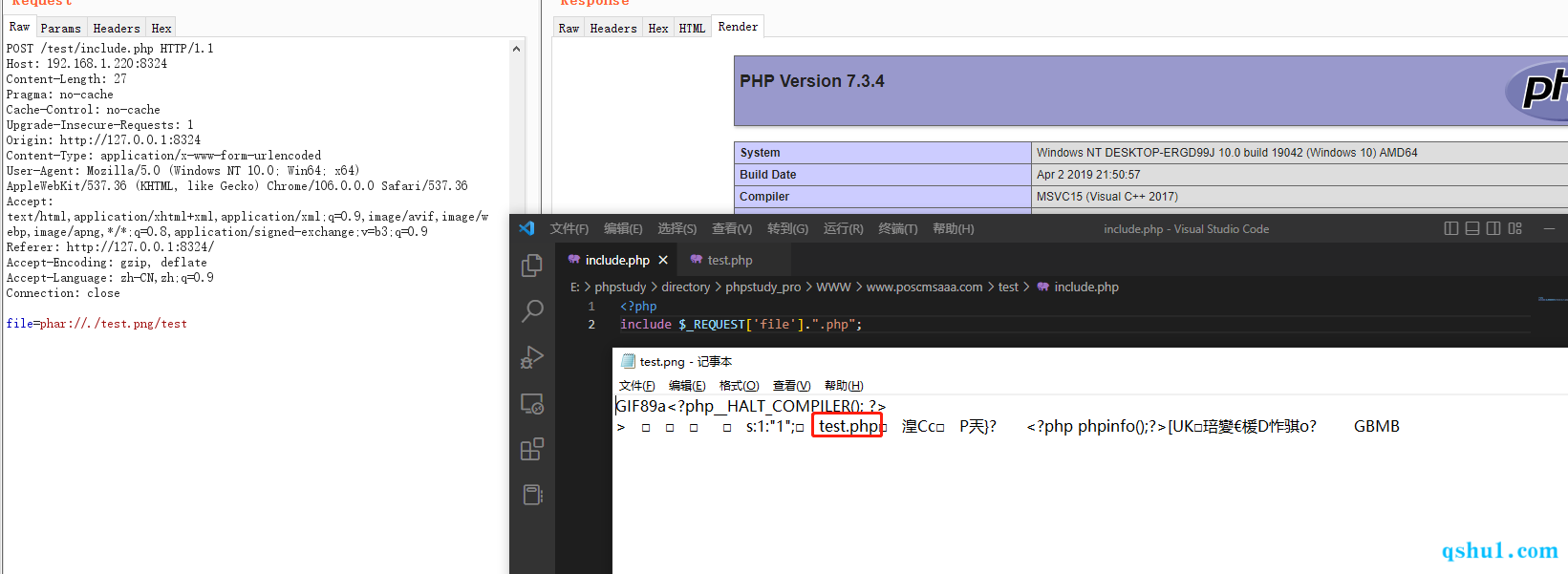The height and width of the screenshot is (574, 1568).
Task: Click the request panel scroll-up arrow
Action: pos(516,49)
